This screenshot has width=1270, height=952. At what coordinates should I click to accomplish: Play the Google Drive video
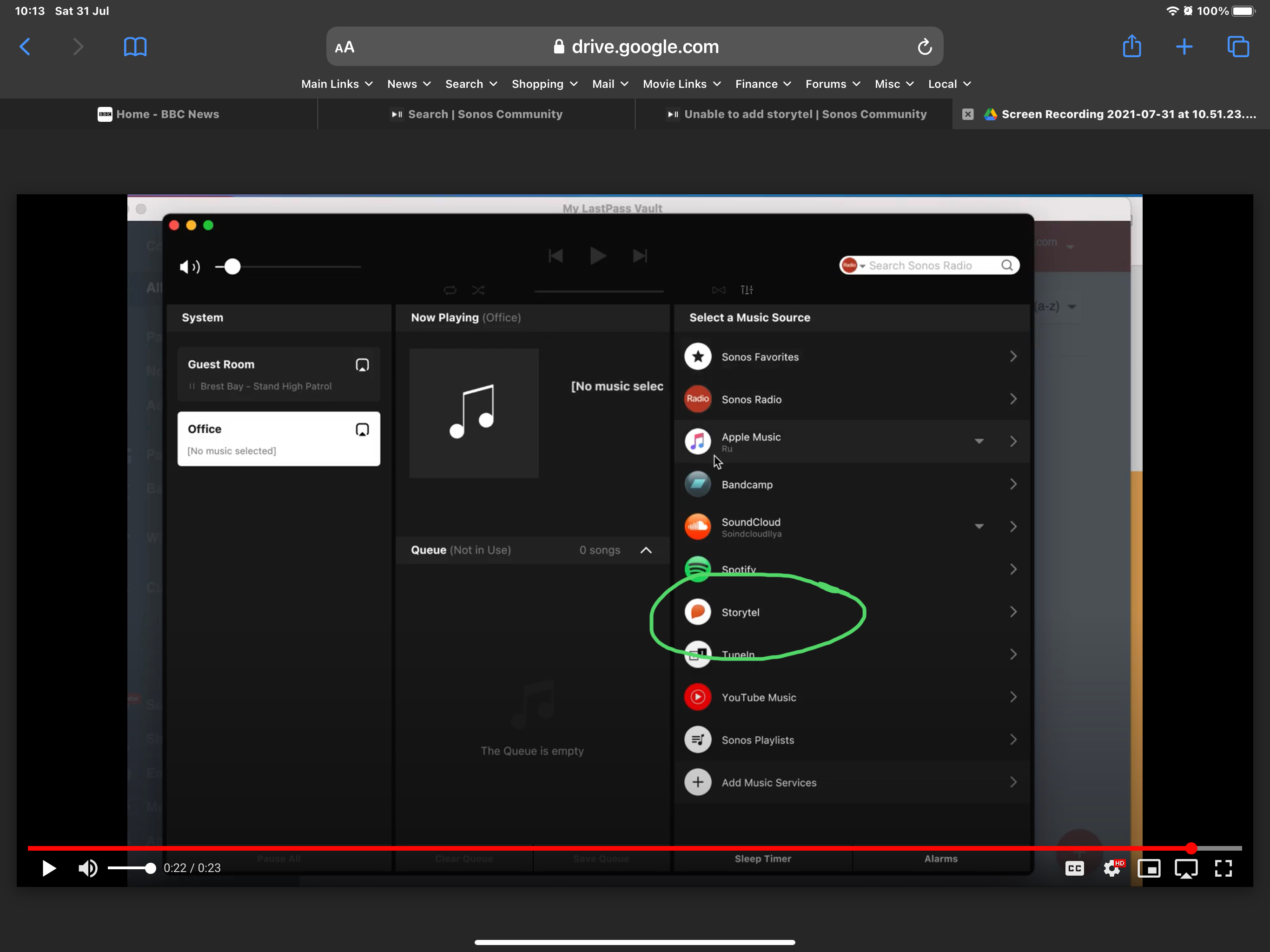(49, 868)
